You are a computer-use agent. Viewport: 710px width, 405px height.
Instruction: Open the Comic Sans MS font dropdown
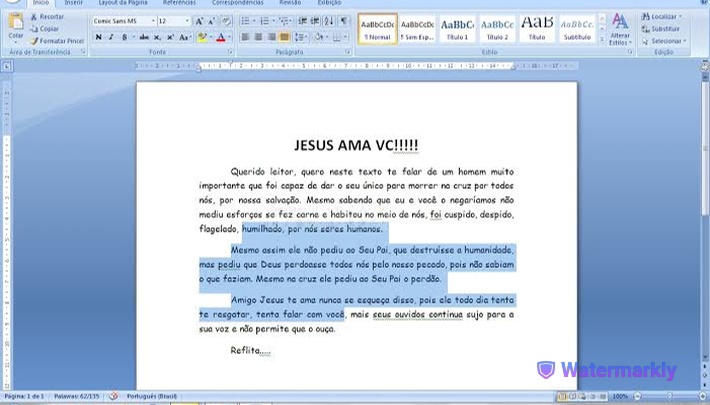coord(124,21)
